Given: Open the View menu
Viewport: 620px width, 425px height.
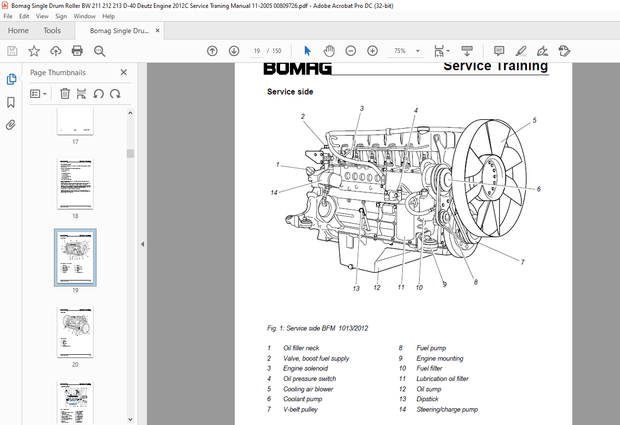Looking at the screenshot, I should click(42, 16).
